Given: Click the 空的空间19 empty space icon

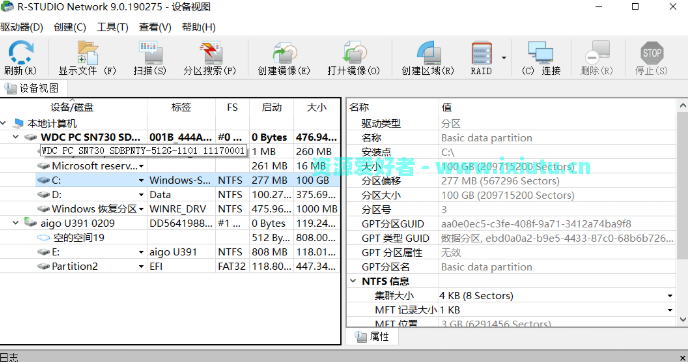Looking at the screenshot, I should (43, 238).
